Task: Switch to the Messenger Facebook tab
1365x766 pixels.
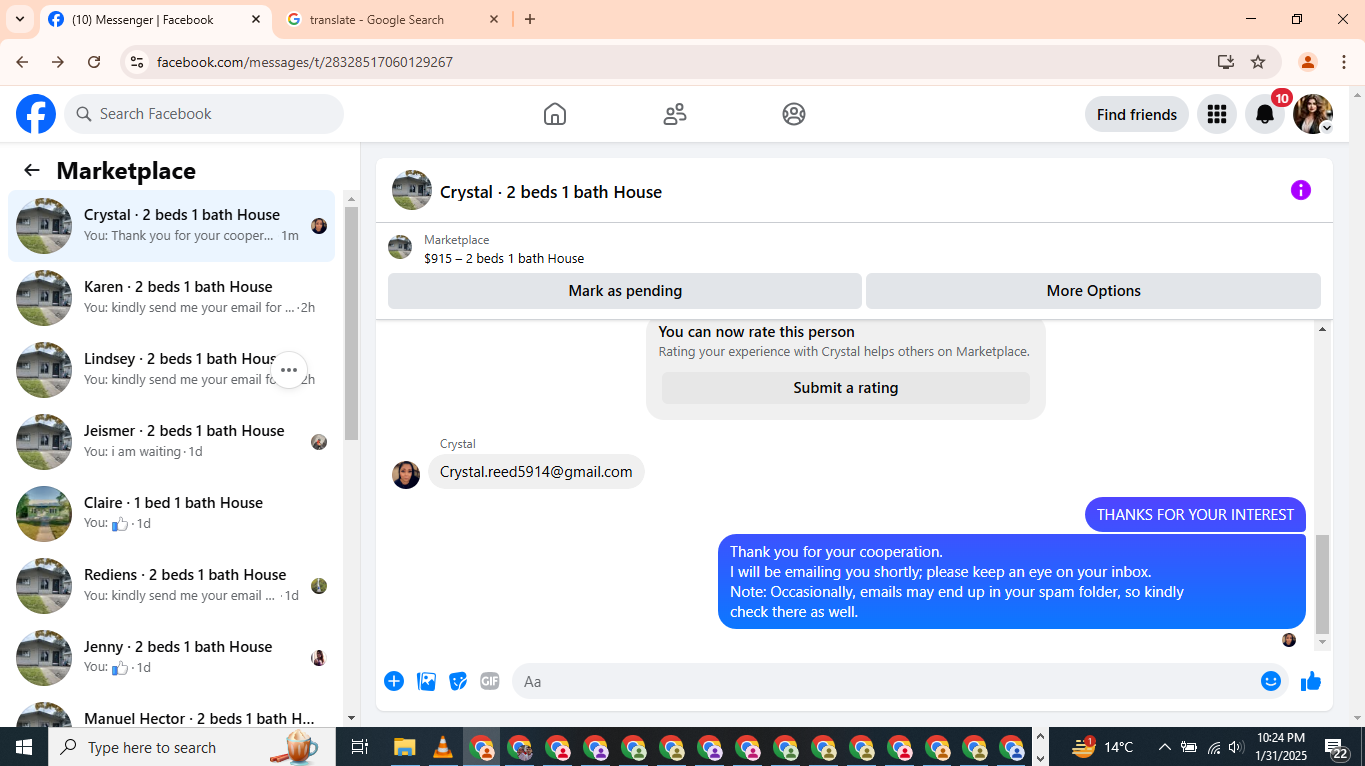Action: tap(155, 20)
